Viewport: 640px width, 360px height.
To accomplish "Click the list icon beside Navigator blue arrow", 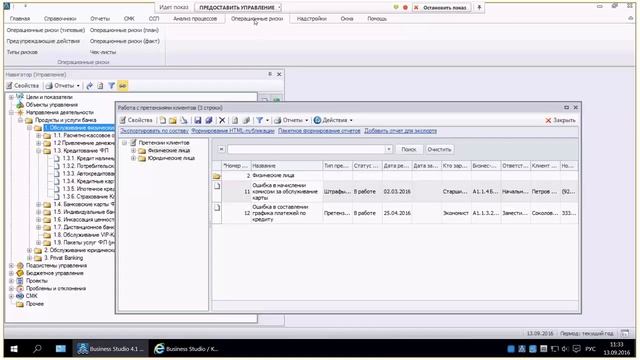I will [100, 86].
